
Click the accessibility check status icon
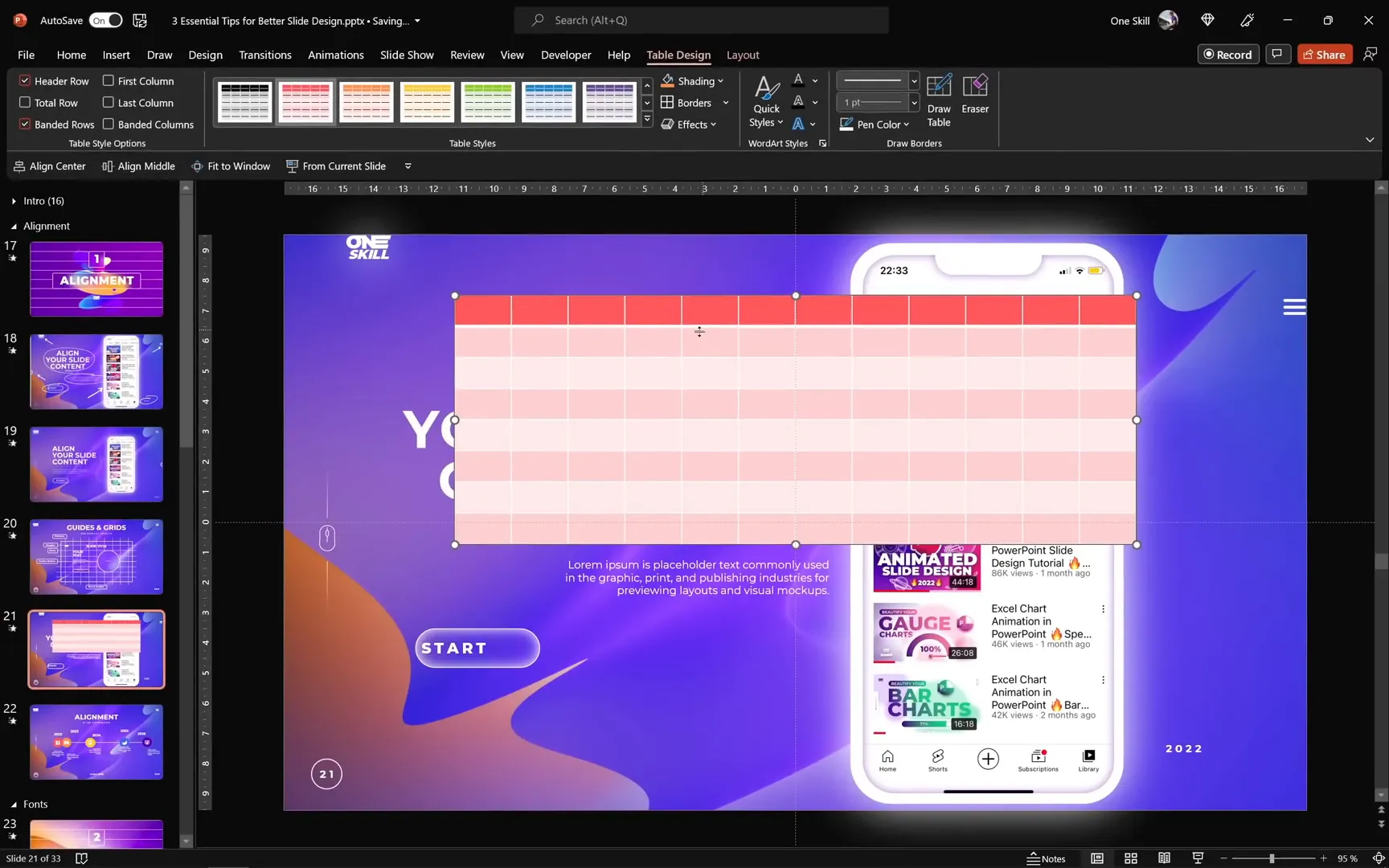click(81, 858)
